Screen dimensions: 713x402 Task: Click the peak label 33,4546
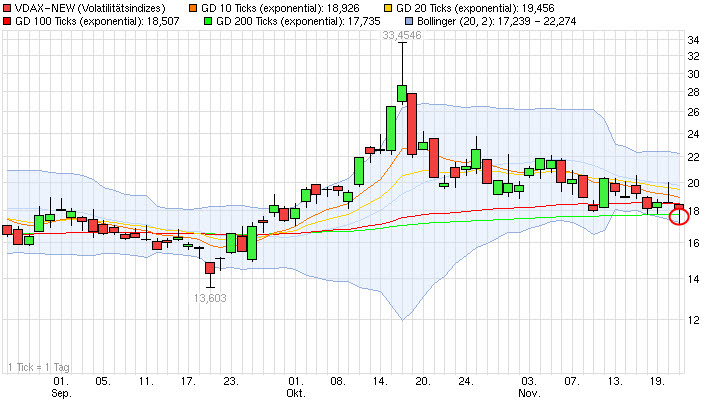coord(402,35)
